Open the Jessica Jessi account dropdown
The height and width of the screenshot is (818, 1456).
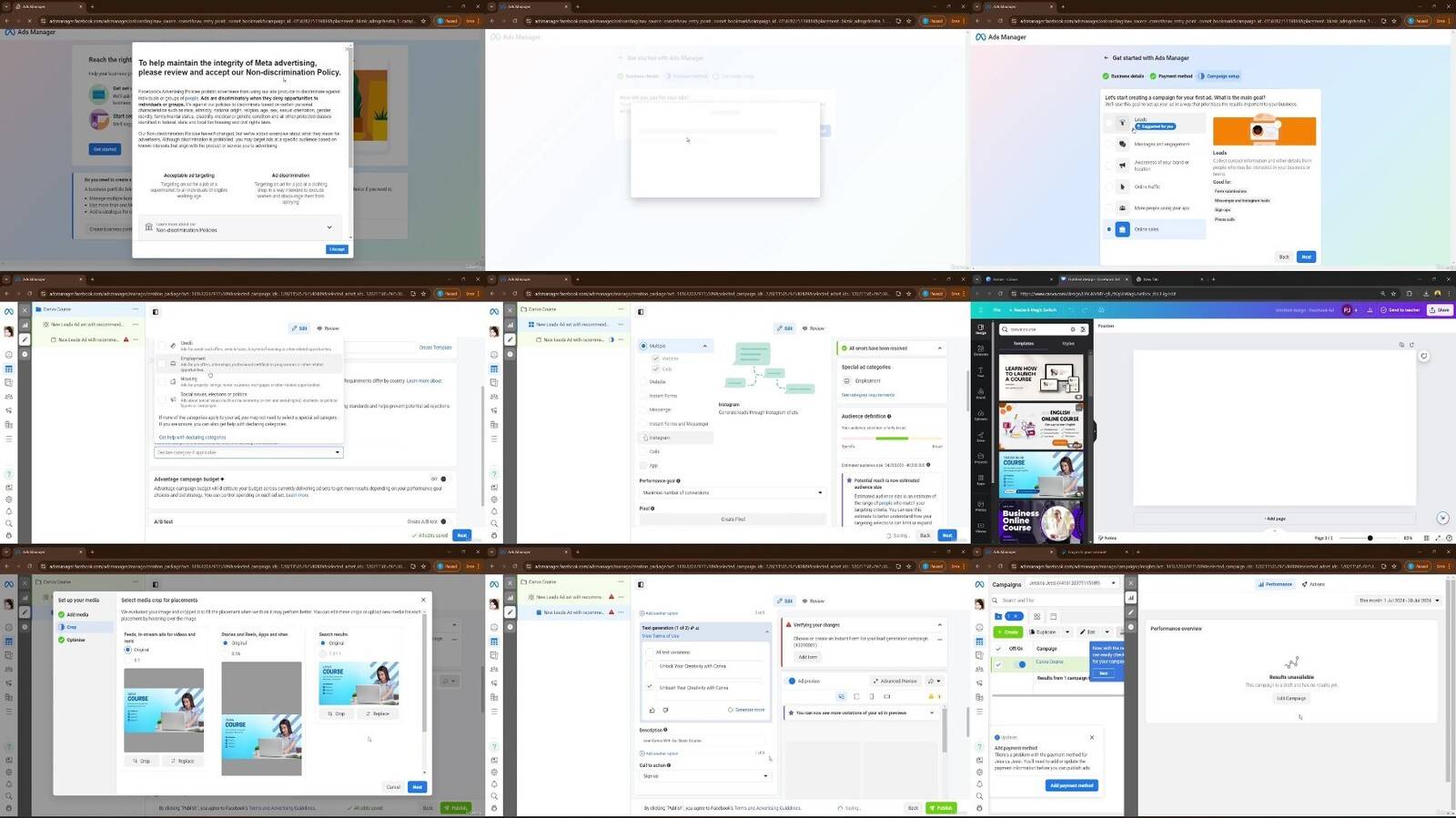[1072, 583]
